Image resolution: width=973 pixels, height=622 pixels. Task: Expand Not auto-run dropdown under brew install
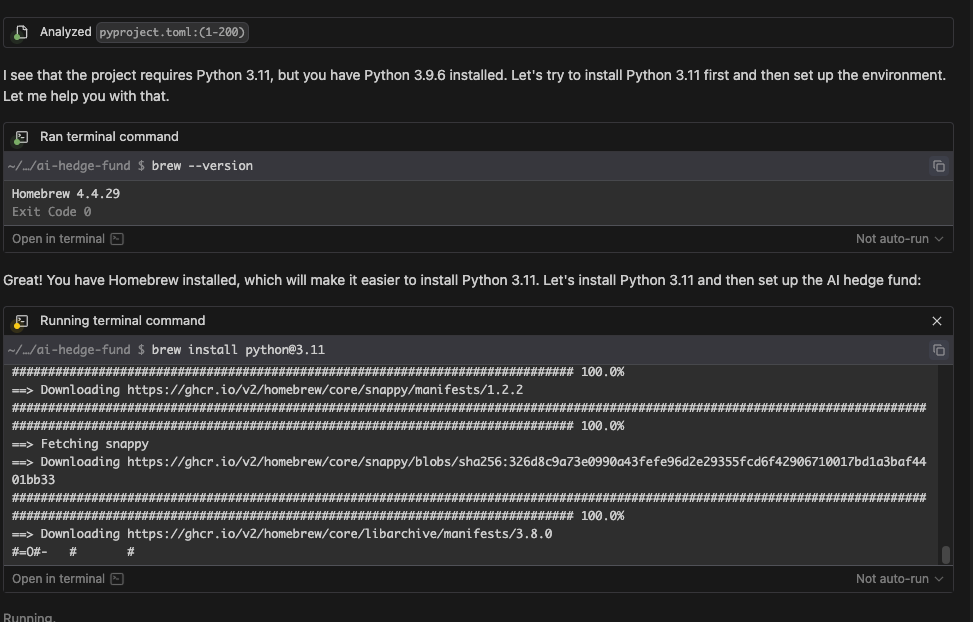click(x=899, y=579)
